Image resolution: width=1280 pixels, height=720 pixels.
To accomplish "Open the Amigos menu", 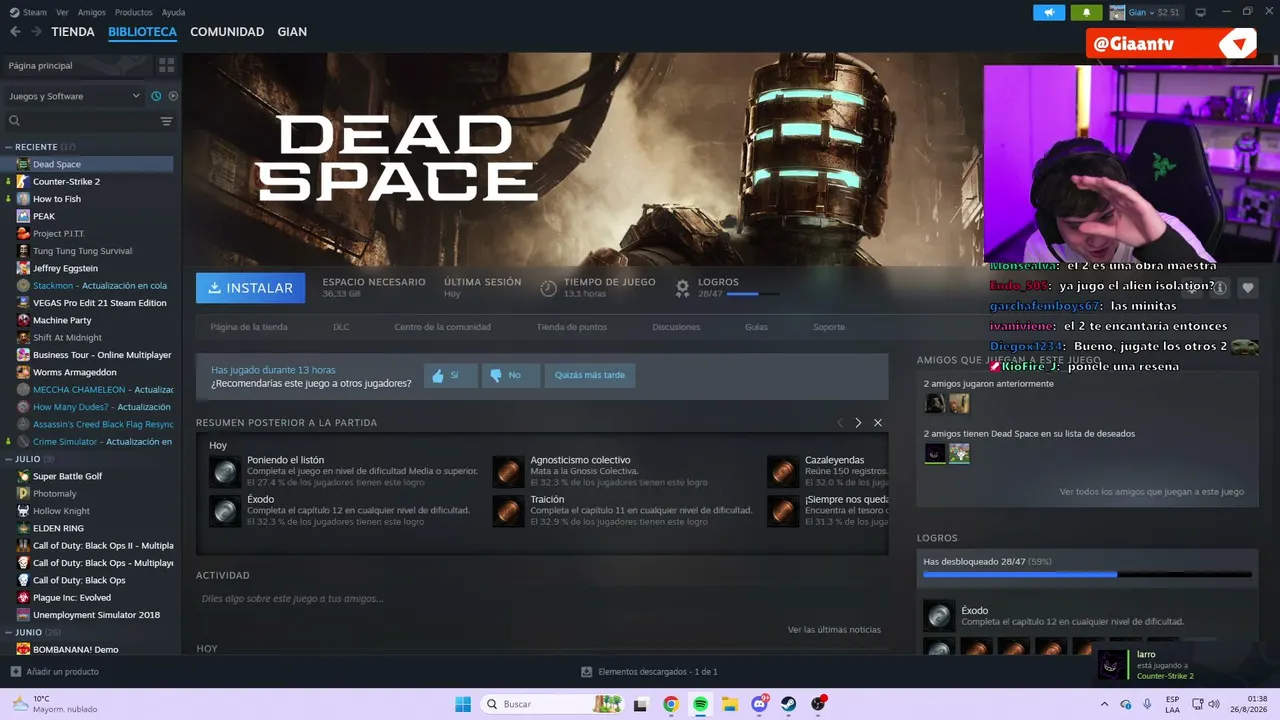I will click(x=91, y=12).
